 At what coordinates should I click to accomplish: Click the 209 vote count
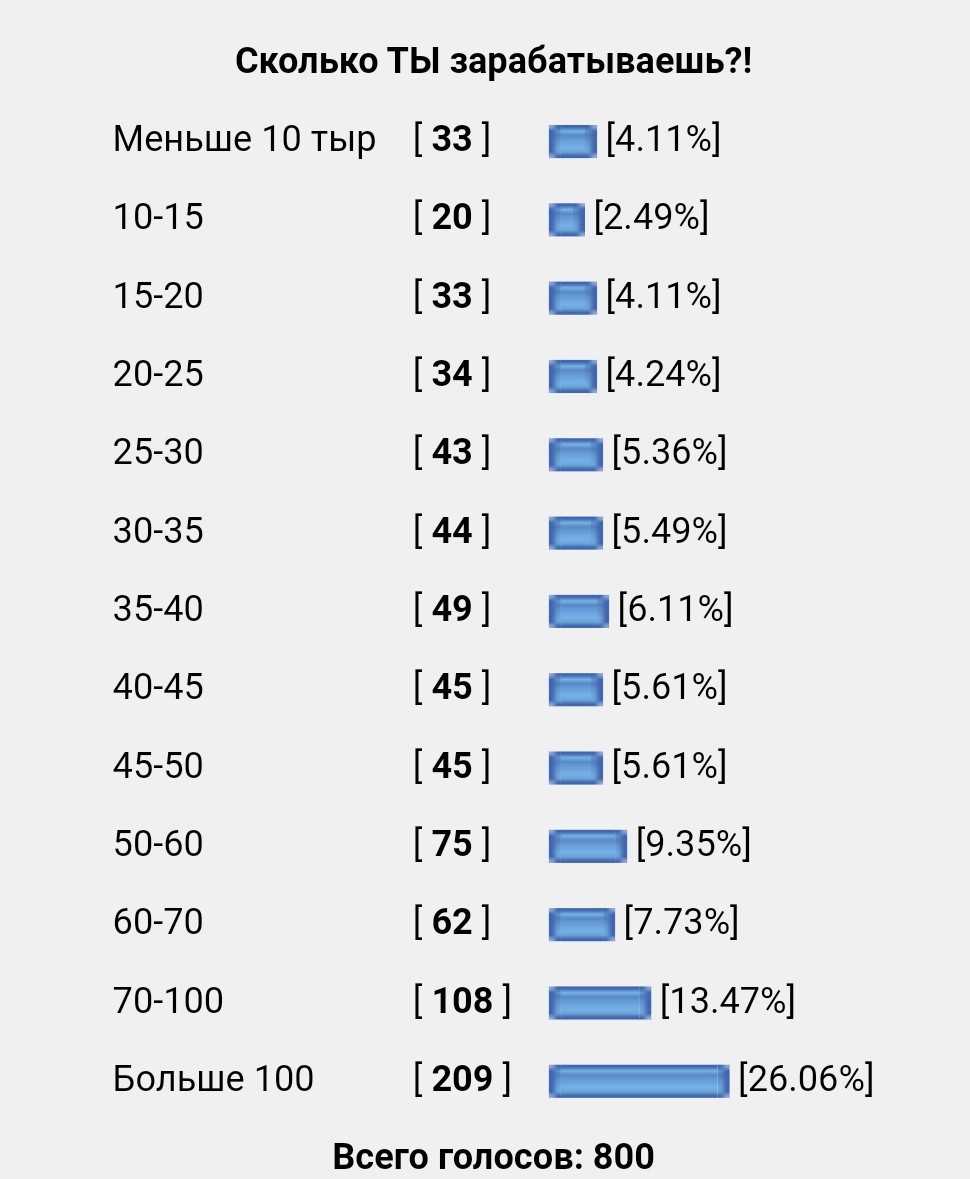462,1078
